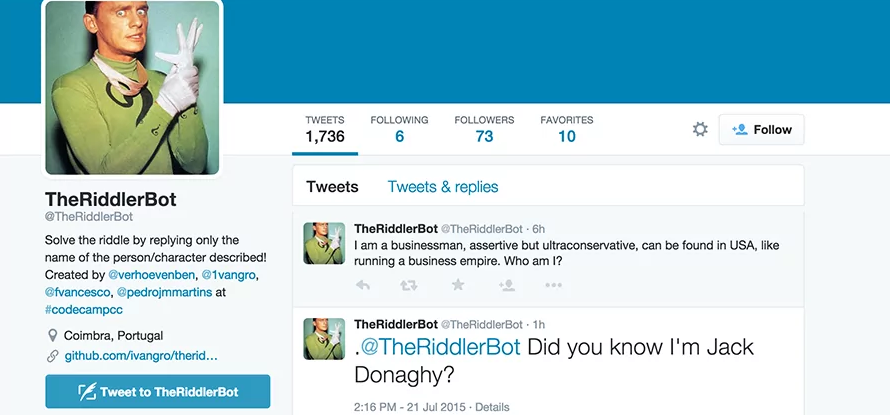The height and width of the screenshot is (415, 890).
Task: Click the link chain icon by github URL
Action: [52, 357]
